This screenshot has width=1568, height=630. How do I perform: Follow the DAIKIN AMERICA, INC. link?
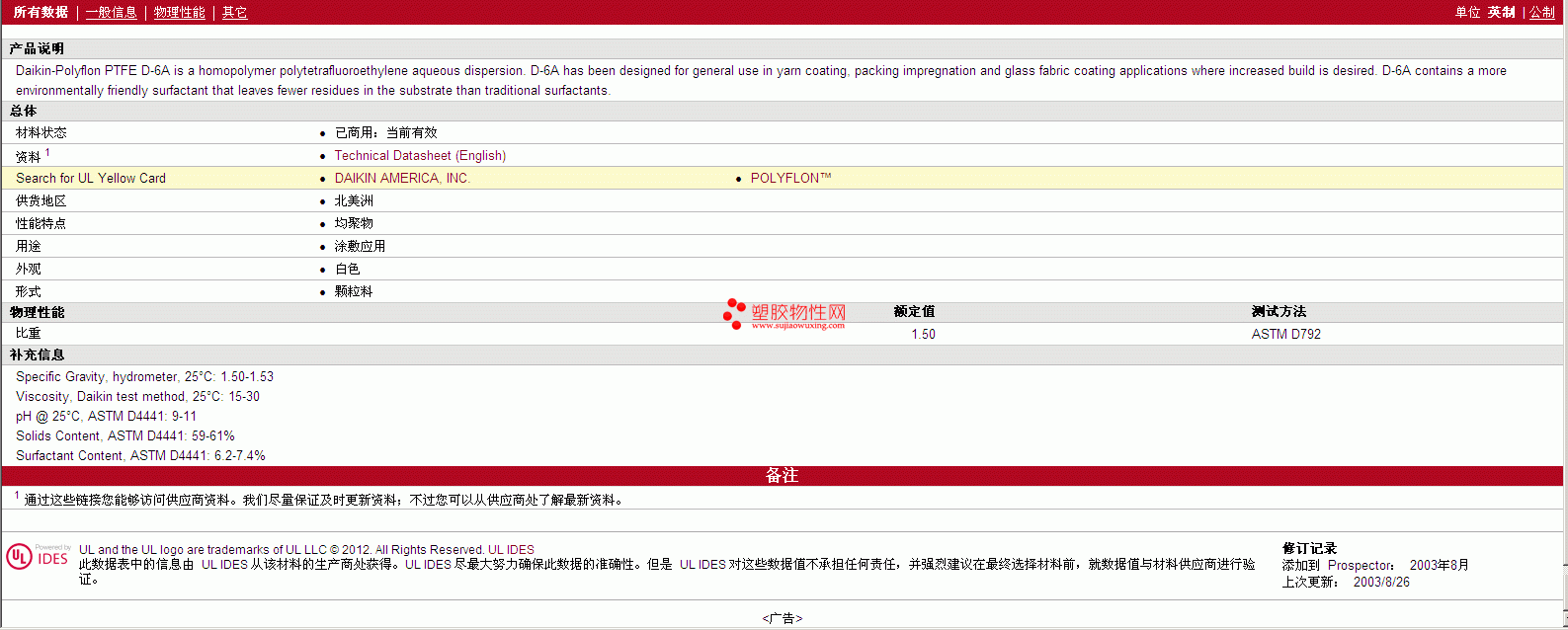point(402,179)
